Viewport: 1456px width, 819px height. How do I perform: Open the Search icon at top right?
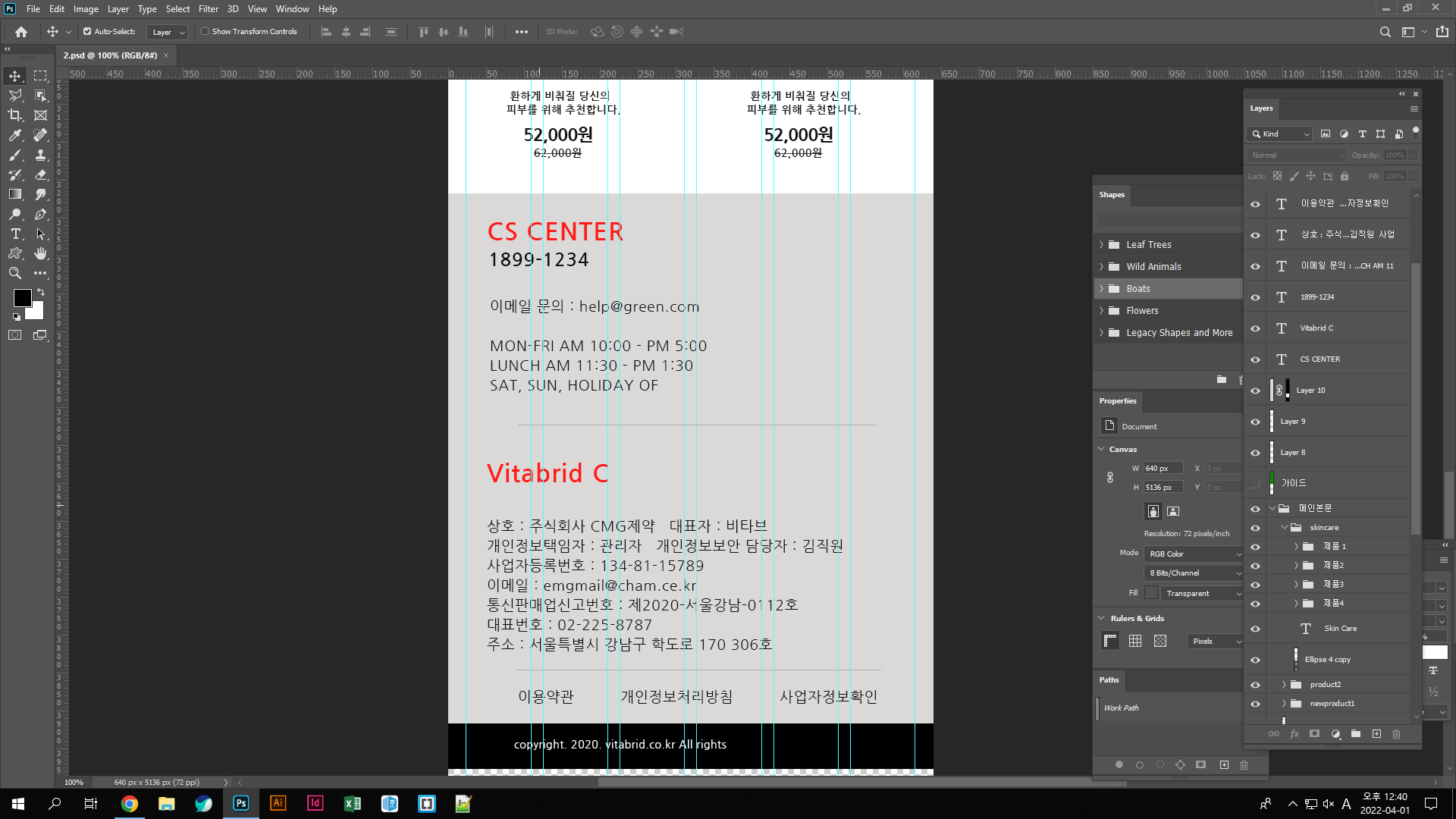1385,32
